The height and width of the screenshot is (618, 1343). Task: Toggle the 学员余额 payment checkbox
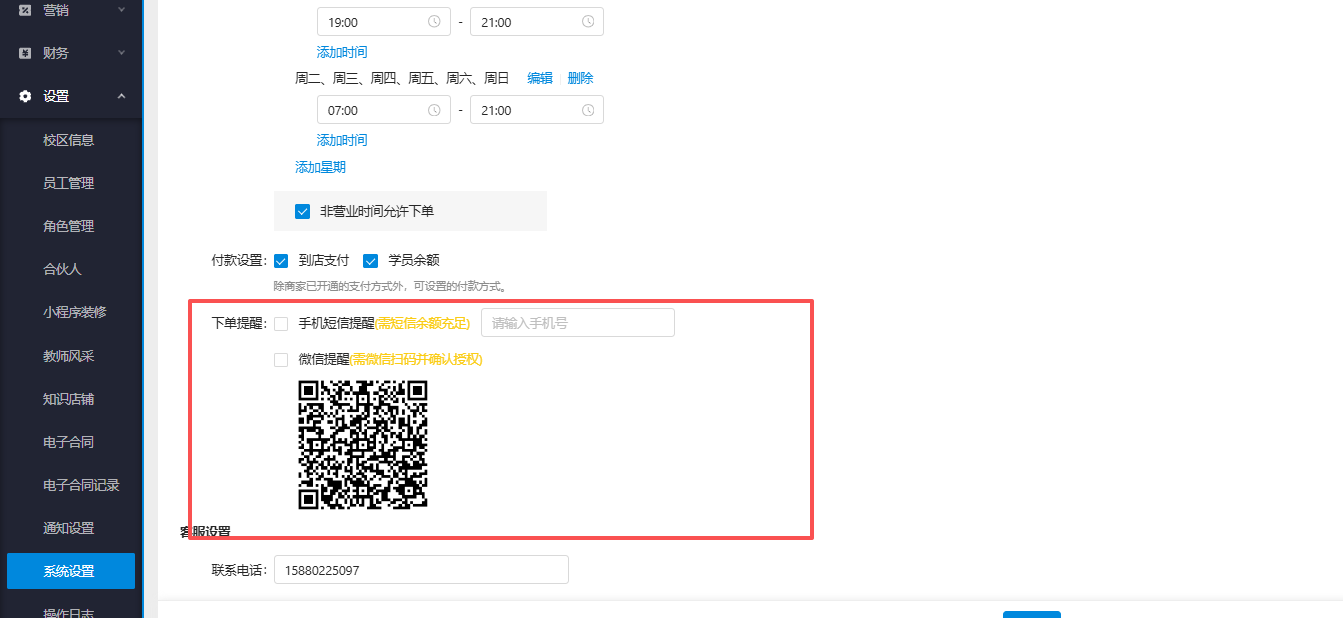[x=371, y=261]
